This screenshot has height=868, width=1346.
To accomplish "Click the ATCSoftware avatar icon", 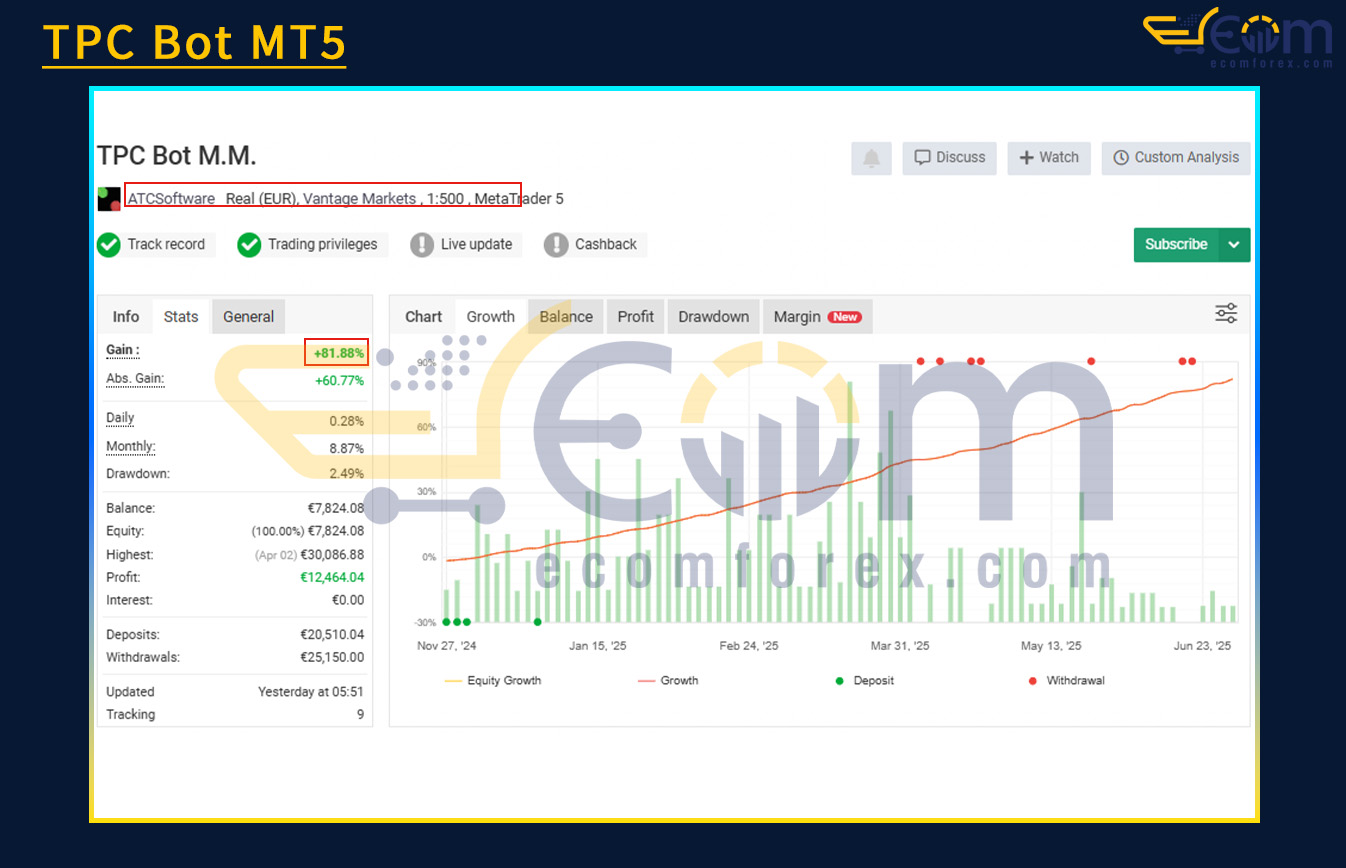I will click(x=109, y=199).
